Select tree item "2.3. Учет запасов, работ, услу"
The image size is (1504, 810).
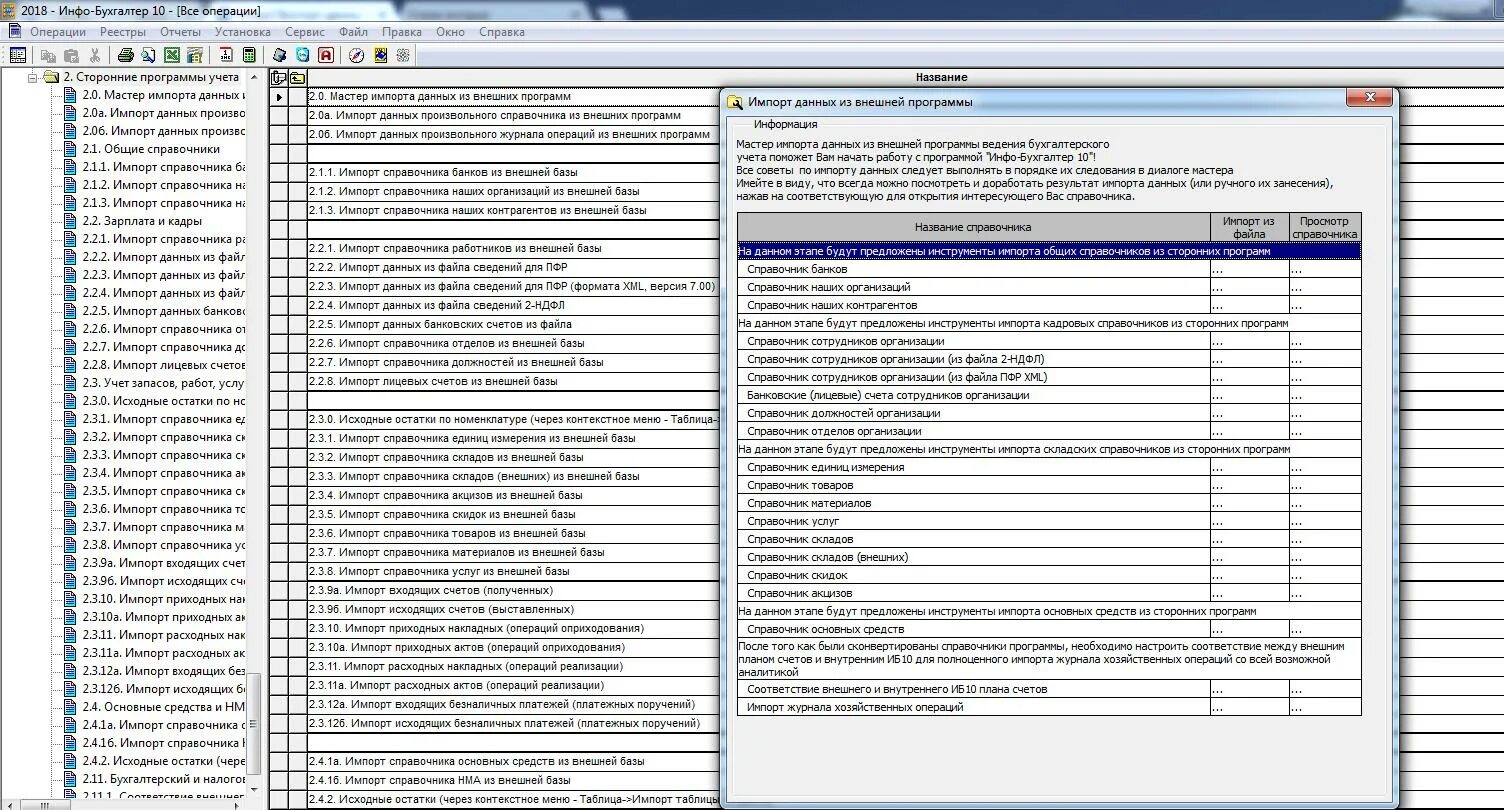coord(163,383)
